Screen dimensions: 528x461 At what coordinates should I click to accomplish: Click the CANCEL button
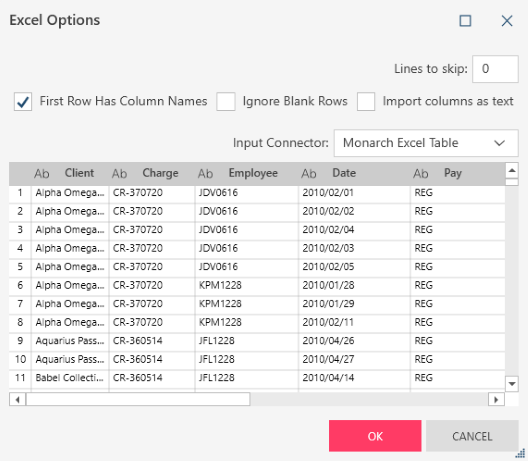tap(472, 436)
